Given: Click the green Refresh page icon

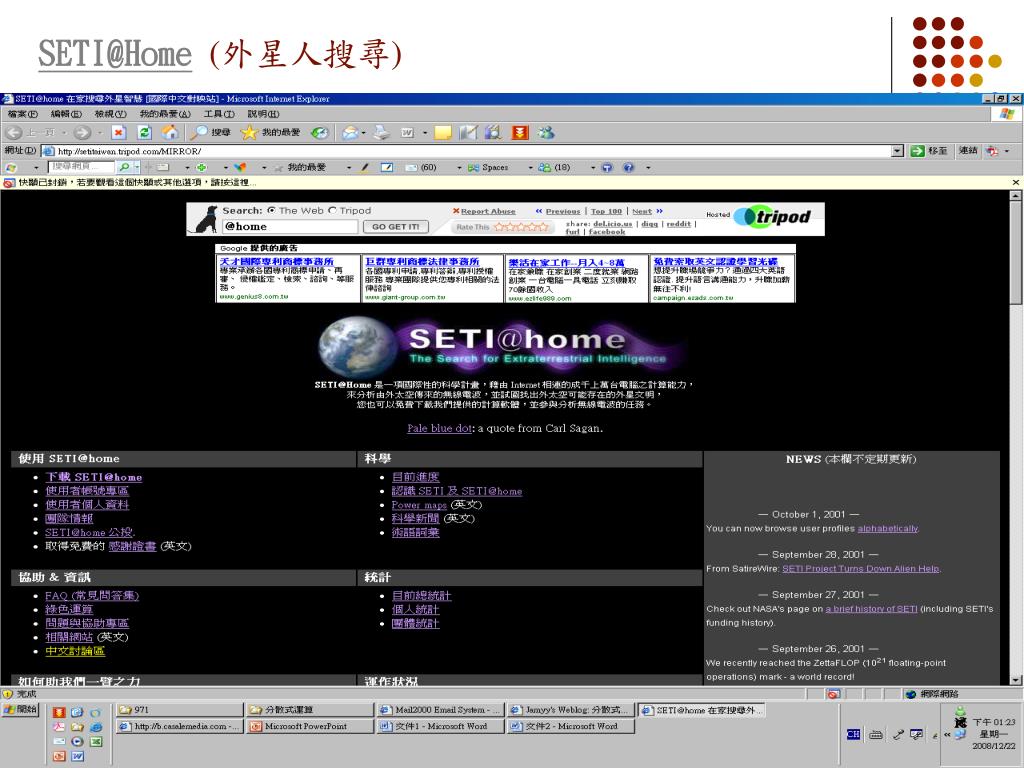Looking at the screenshot, I should coord(144,133).
